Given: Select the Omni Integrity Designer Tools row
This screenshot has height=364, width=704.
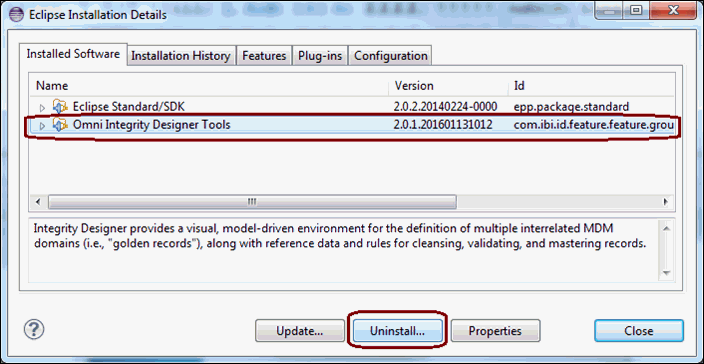Looking at the screenshot, I should point(352,125).
